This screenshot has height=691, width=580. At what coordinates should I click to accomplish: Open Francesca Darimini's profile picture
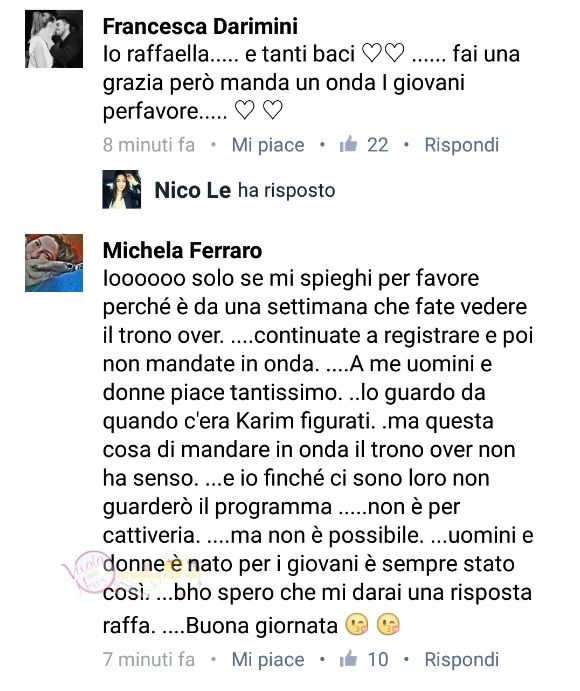[x=54, y=39]
